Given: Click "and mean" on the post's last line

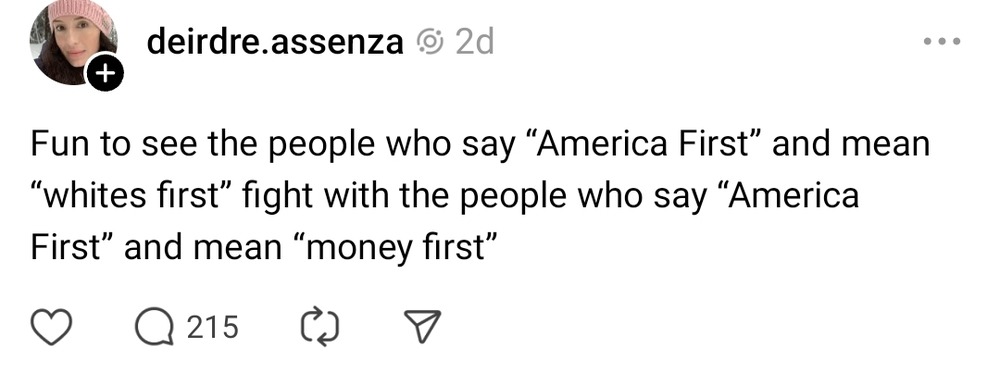Looking at the screenshot, I should click(202, 247).
